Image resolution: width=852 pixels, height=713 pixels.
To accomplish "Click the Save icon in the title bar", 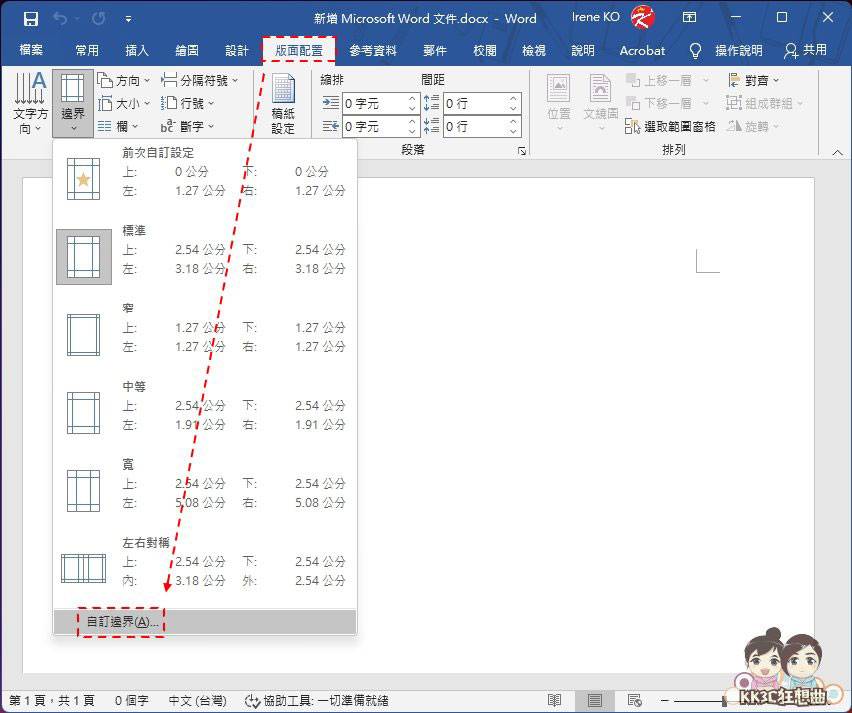I will 31,18.
